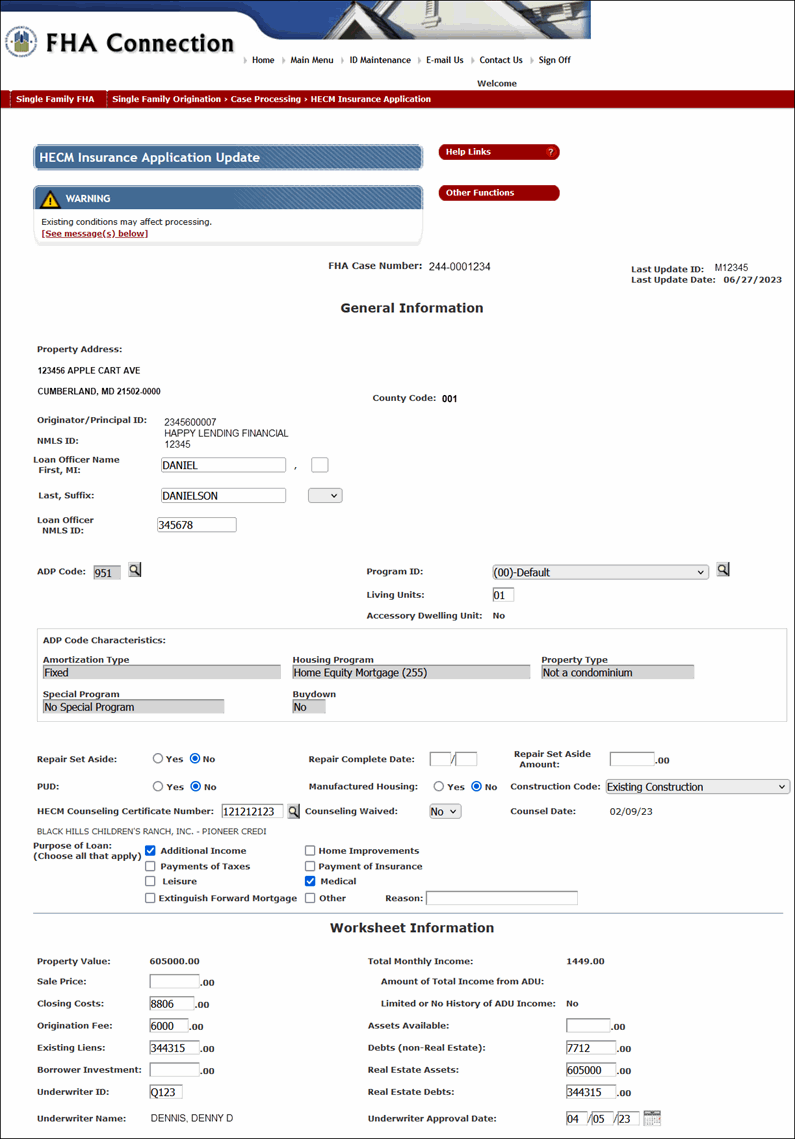Open the Counseling Waived dropdown

445,811
